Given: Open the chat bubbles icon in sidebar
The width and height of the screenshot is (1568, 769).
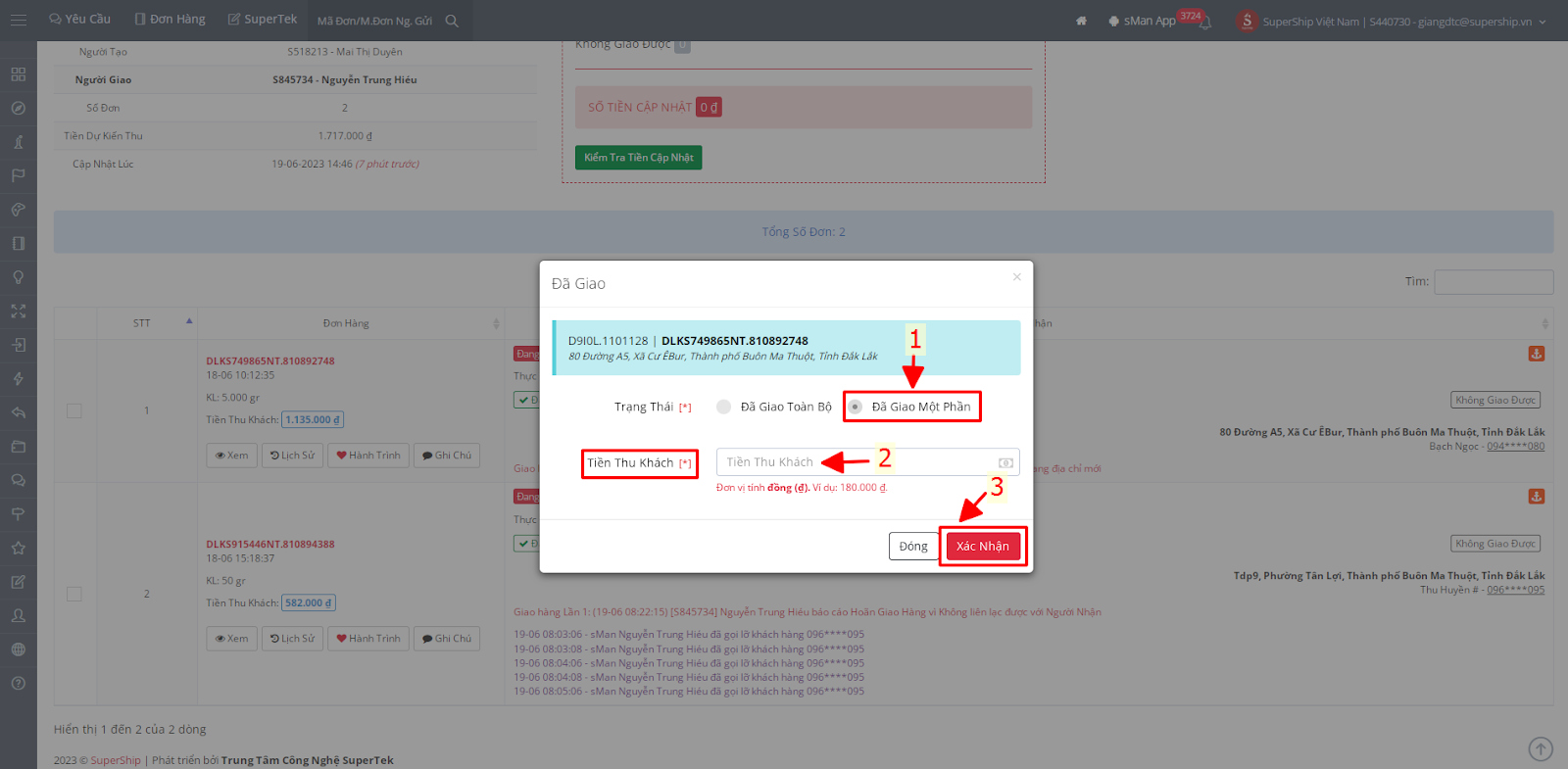Looking at the screenshot, I should coord(18,480).
